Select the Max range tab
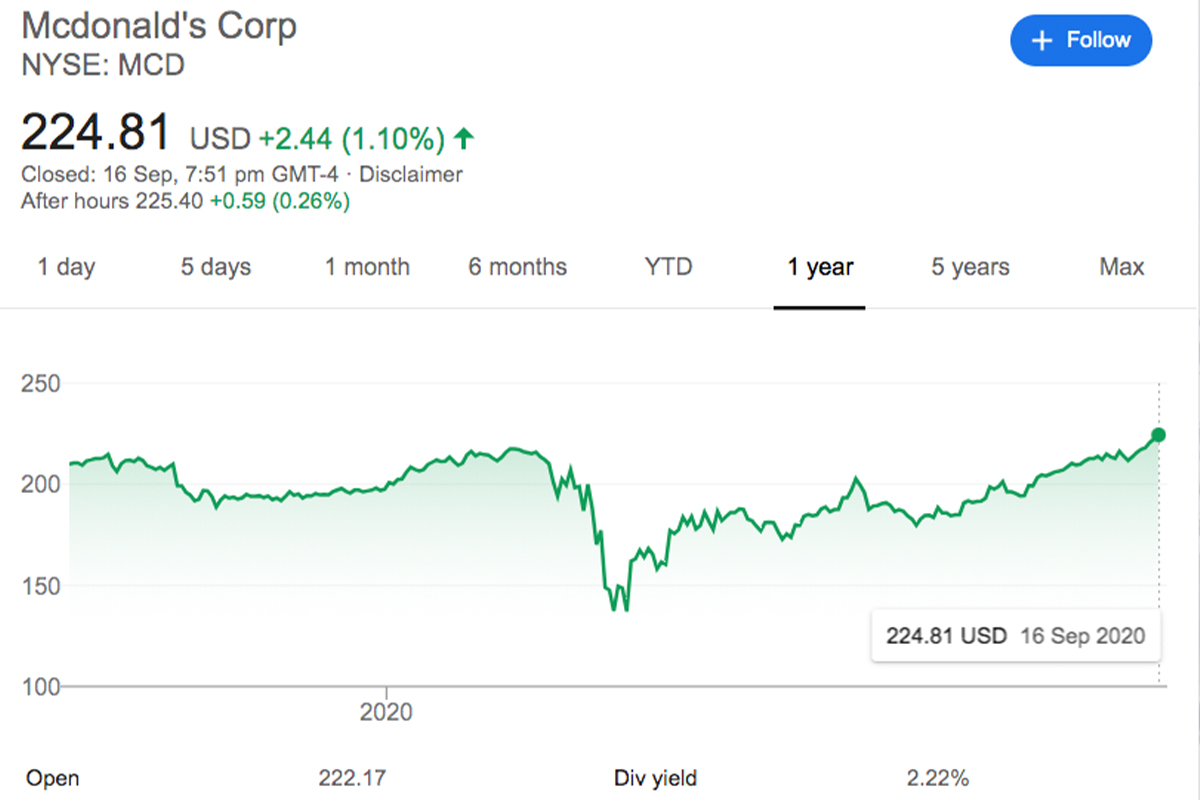 tap(1121, 267)
